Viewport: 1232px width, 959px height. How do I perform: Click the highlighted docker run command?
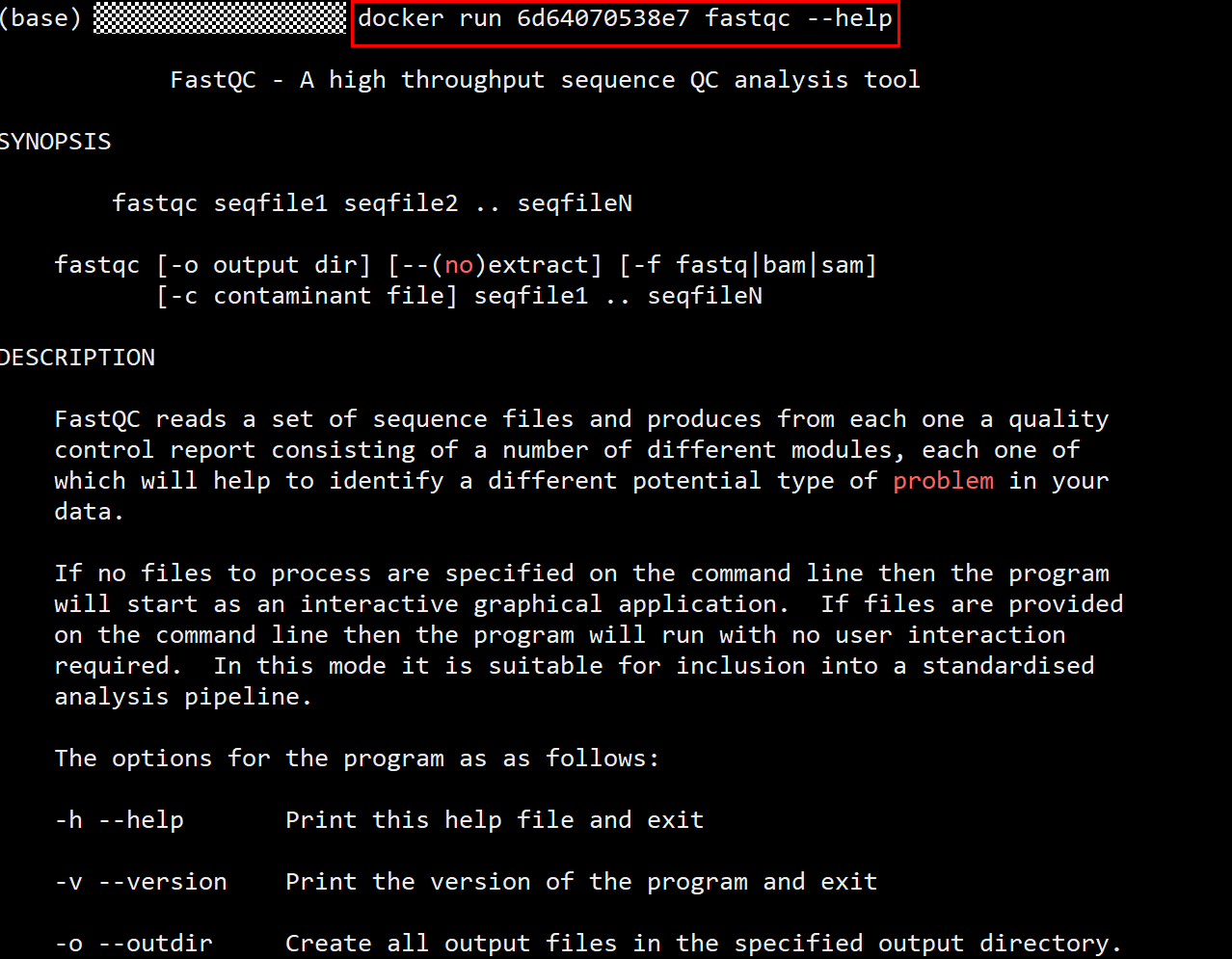point(625,19)
